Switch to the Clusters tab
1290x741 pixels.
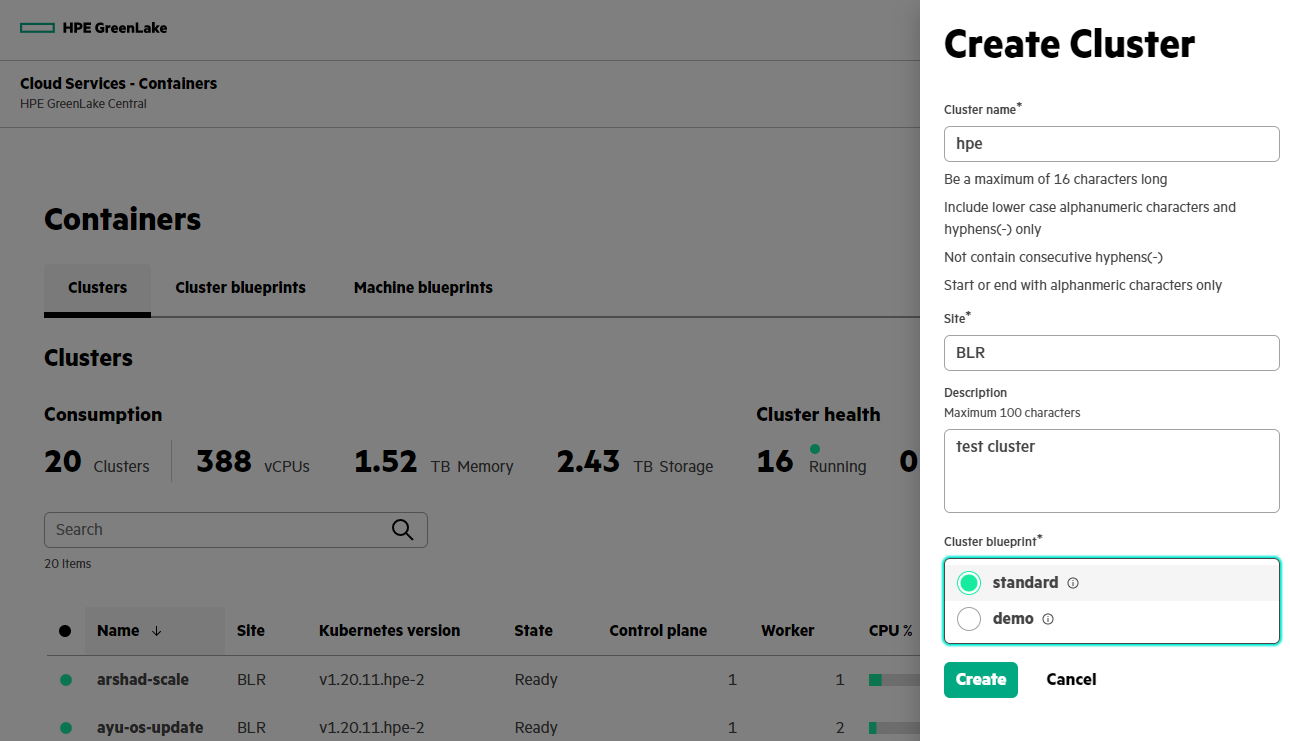pyautogui.click(x=97, y=288)
